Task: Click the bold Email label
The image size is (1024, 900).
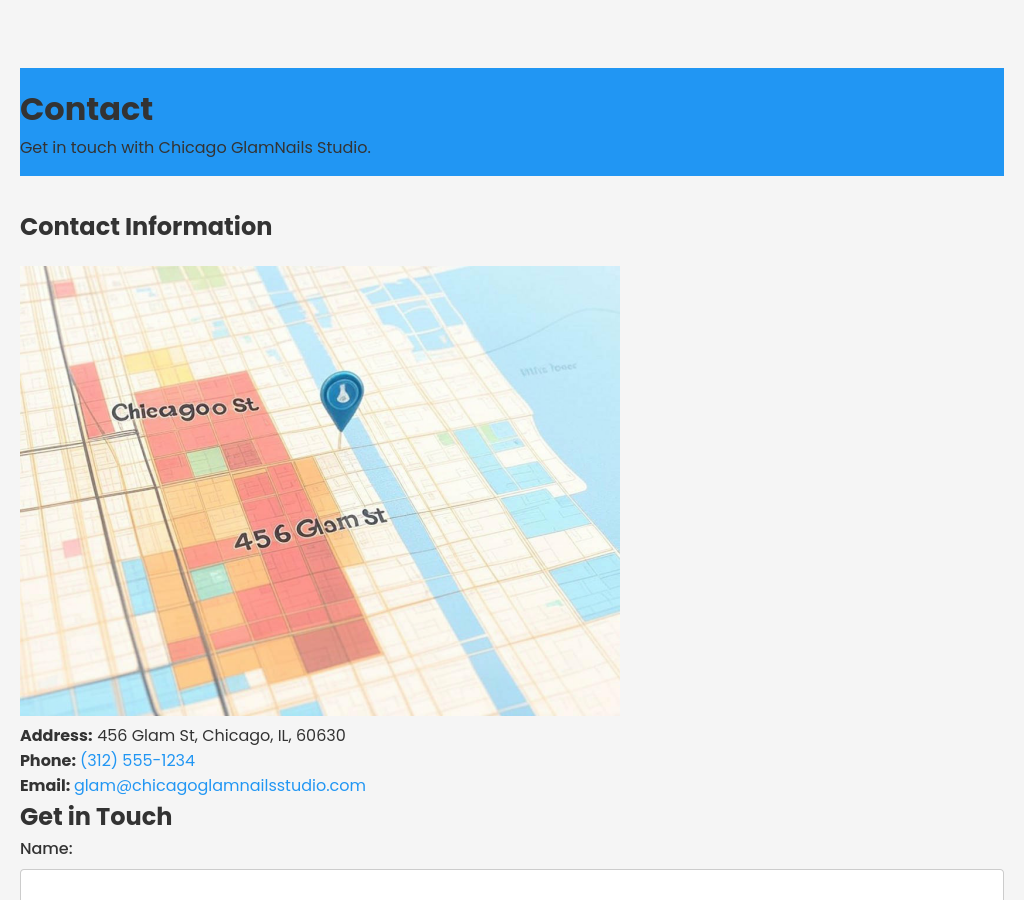Action: (45, 786)
